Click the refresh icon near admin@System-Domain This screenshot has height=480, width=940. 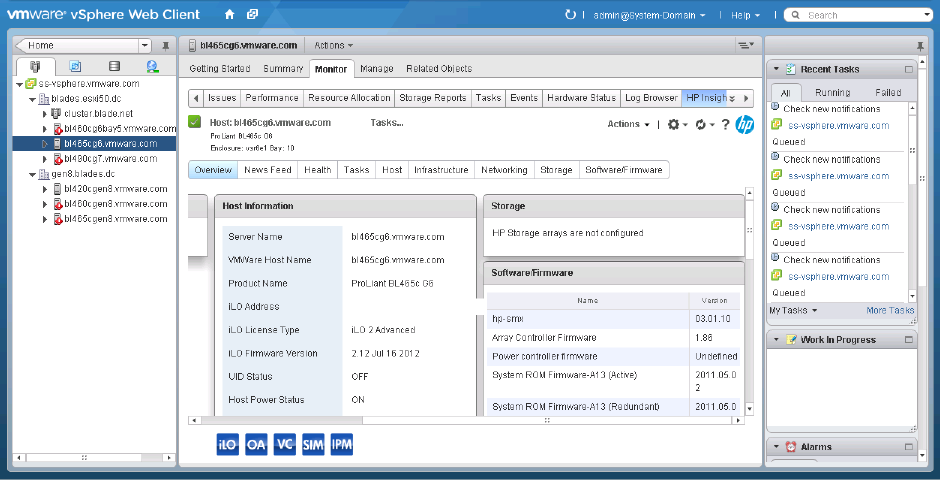[570, 14]
